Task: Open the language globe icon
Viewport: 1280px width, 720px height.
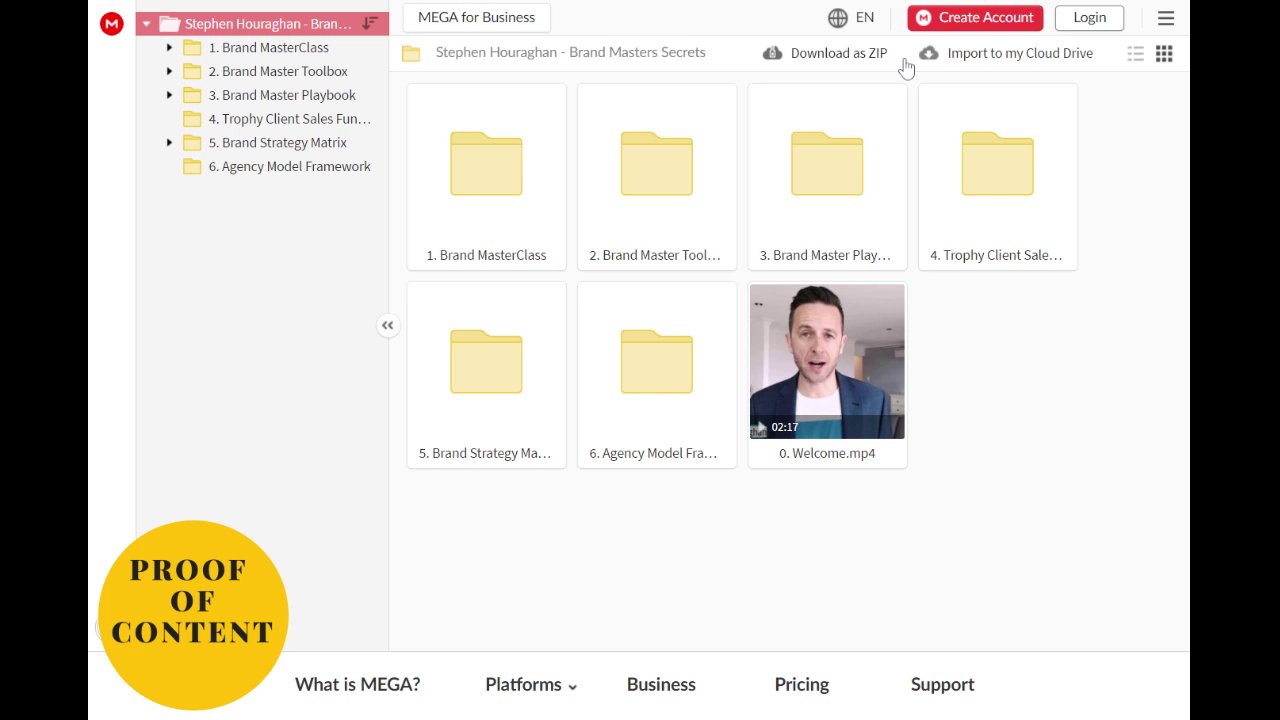Action: pos(838,17)
